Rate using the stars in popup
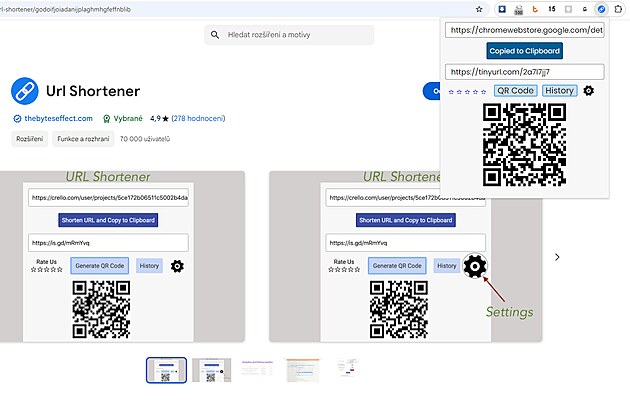Image resolution: width=630 pixels, height=407 pixels. click(x=468, y=91)
